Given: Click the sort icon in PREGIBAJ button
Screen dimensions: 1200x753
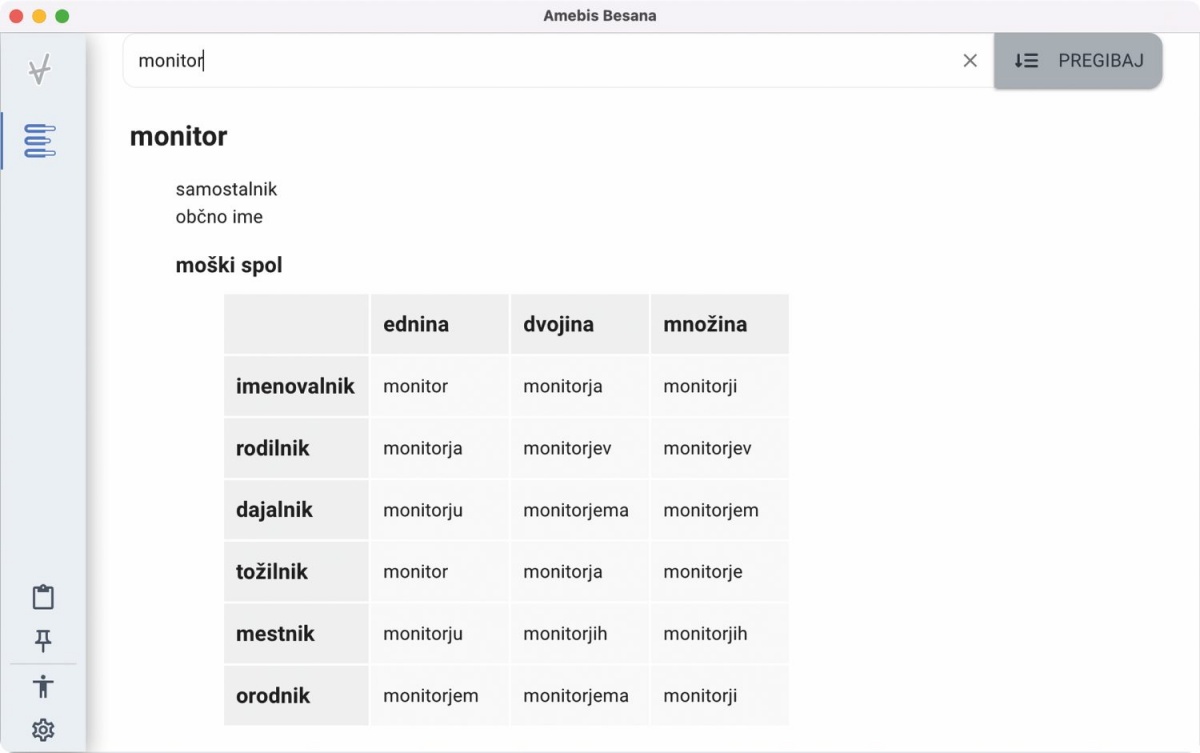Looking at the screenshot, I should pyautogui.click(x=1026, y=61).
